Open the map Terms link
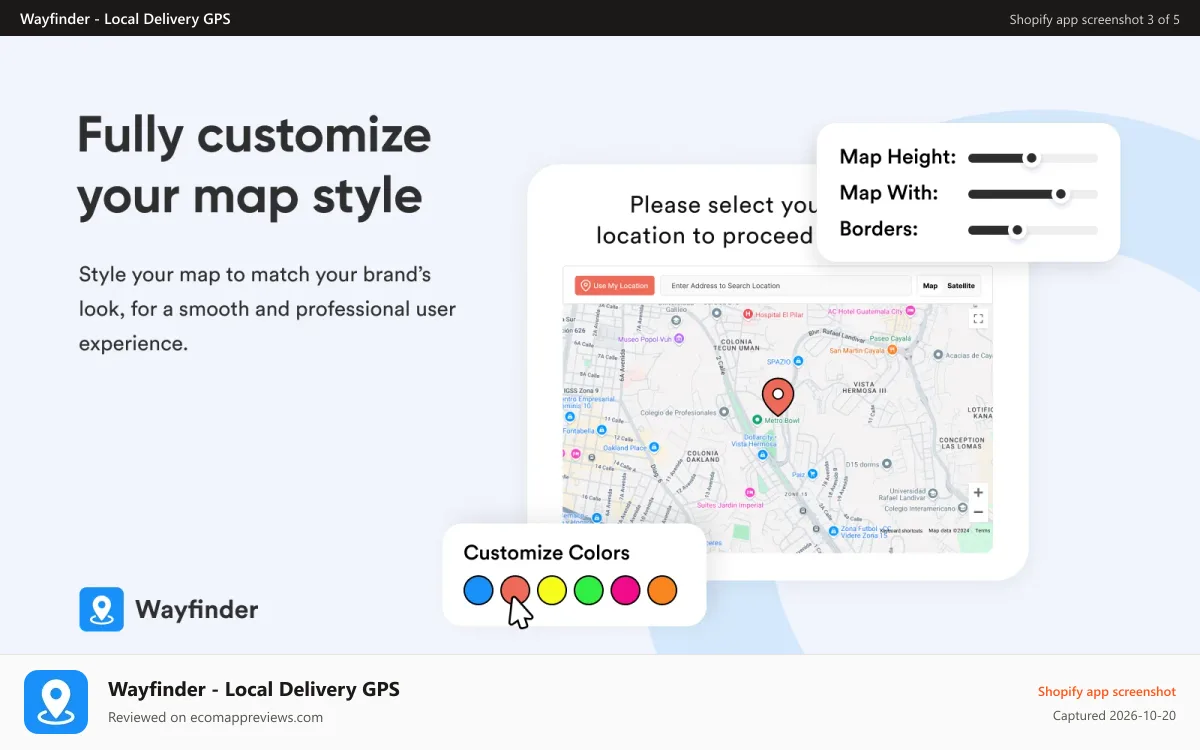 [x=983, y=531]
